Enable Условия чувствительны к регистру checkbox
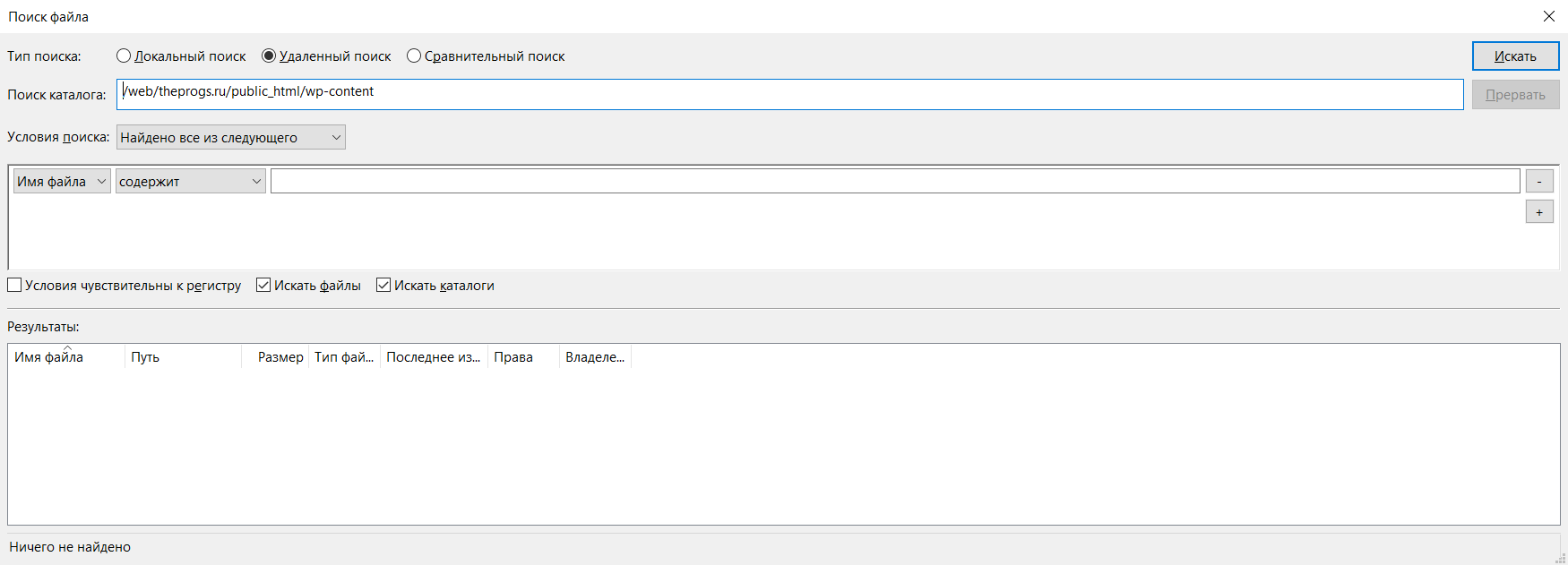 coord(14,285)
